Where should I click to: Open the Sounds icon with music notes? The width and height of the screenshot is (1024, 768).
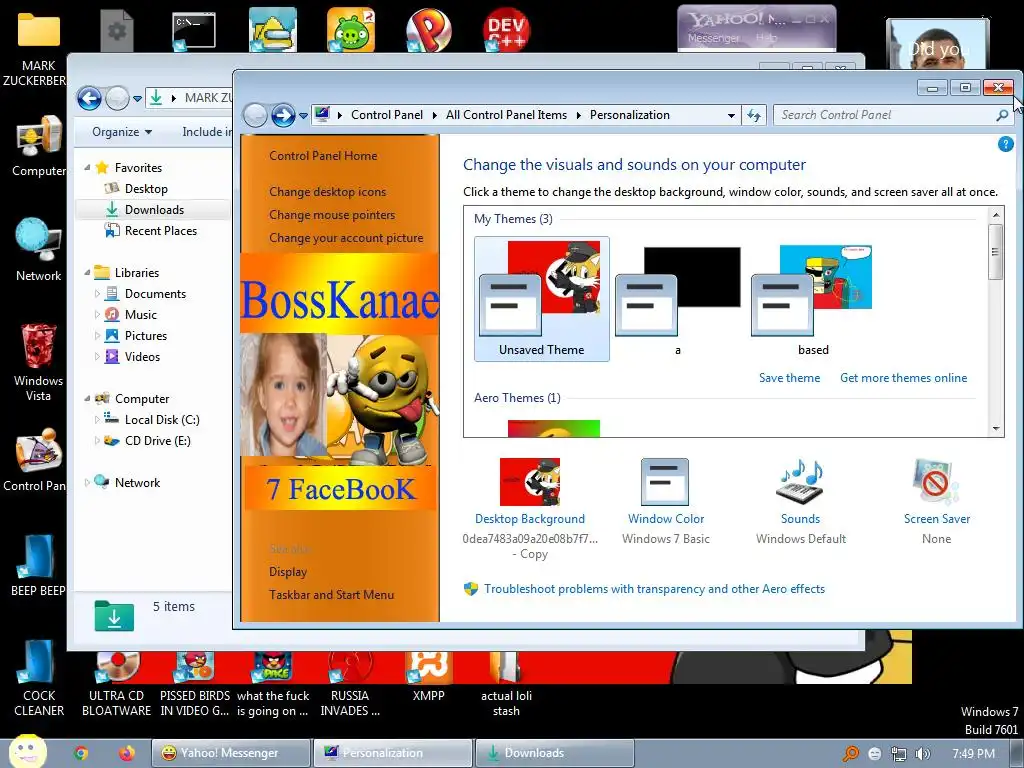coord(800,482)
